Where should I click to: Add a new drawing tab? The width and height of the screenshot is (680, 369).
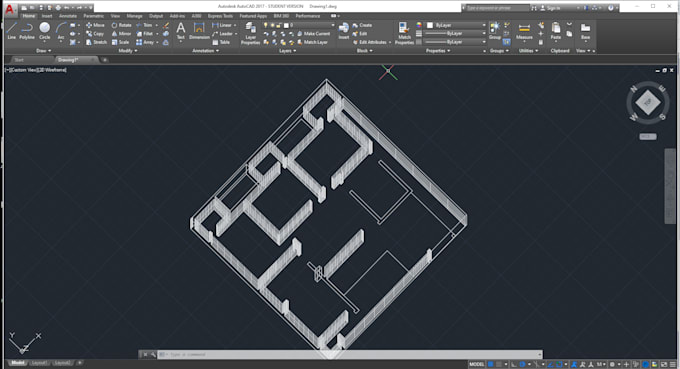click(105, 60)
